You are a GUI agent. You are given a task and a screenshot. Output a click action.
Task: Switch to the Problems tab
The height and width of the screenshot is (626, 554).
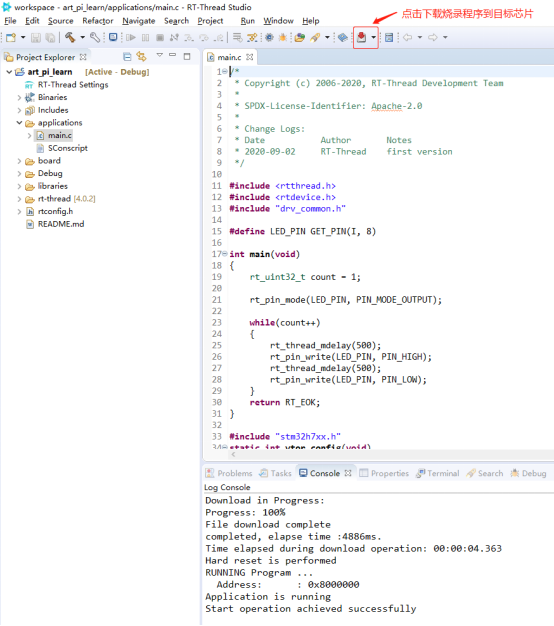(229, 473)
